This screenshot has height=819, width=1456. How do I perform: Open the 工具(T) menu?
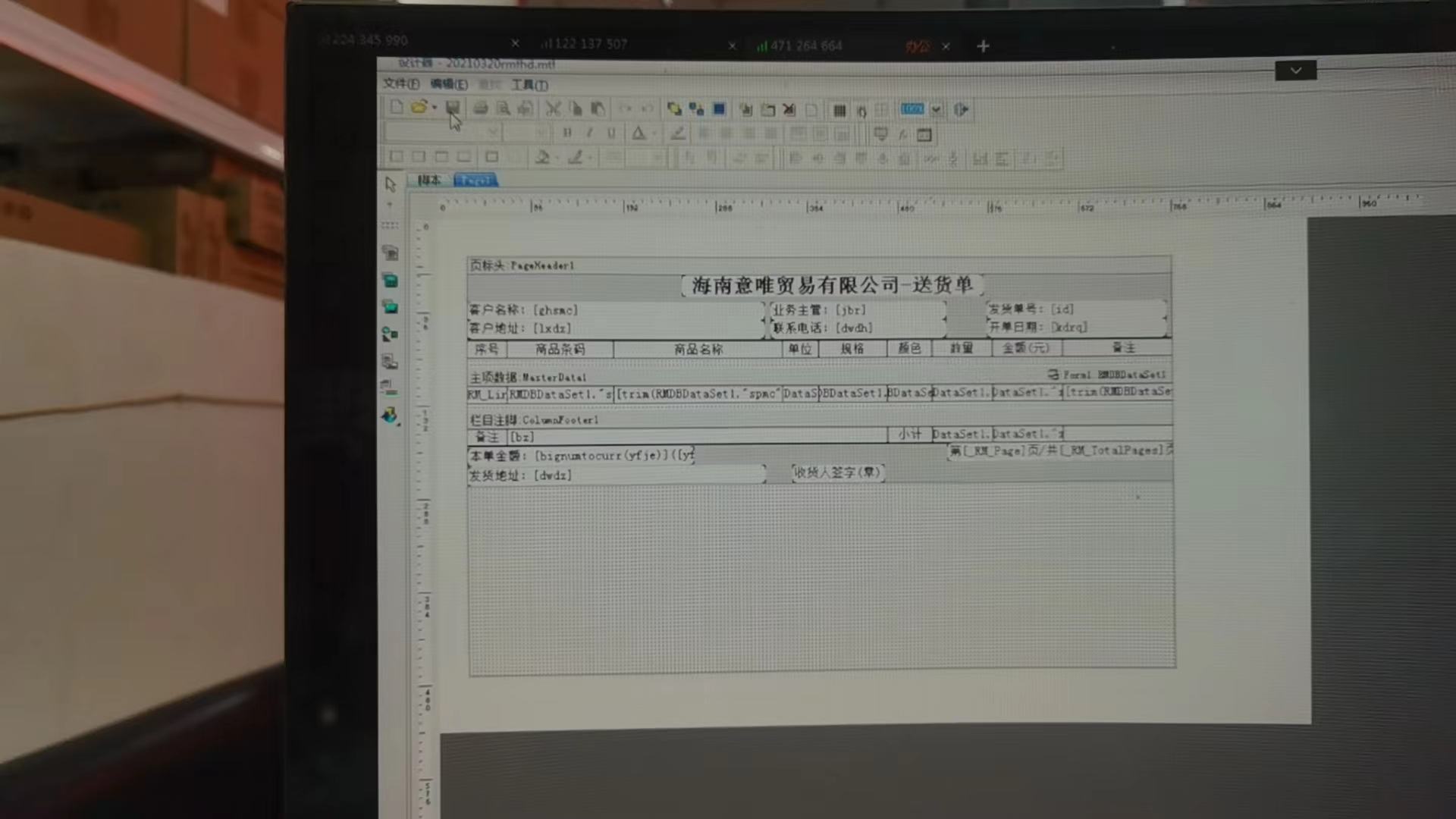point(529,85)
